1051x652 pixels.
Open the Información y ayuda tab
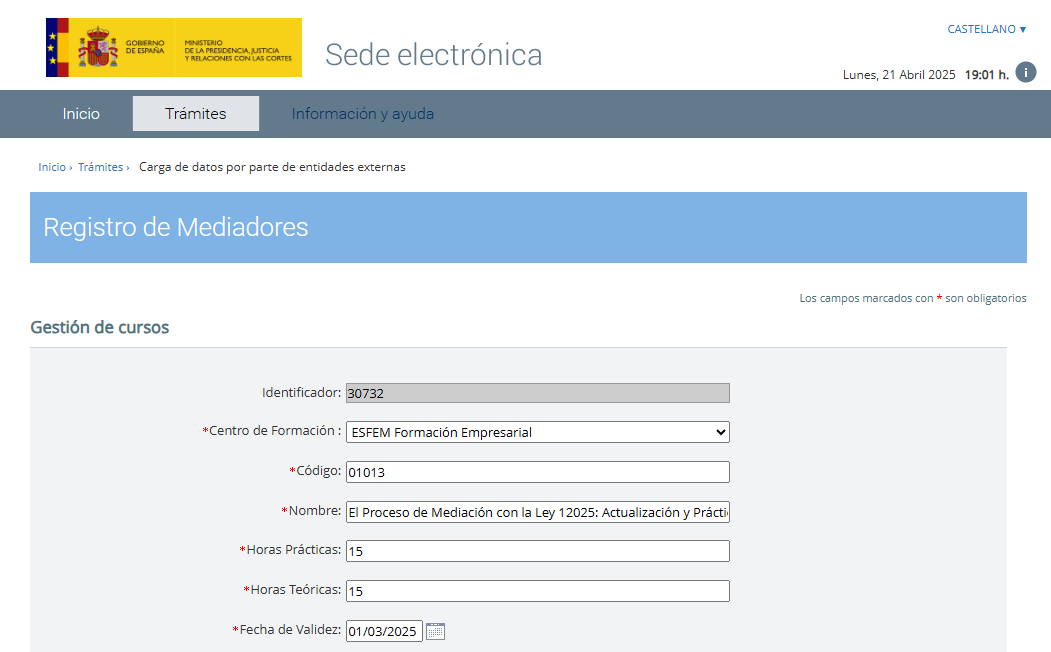[362, 114]
